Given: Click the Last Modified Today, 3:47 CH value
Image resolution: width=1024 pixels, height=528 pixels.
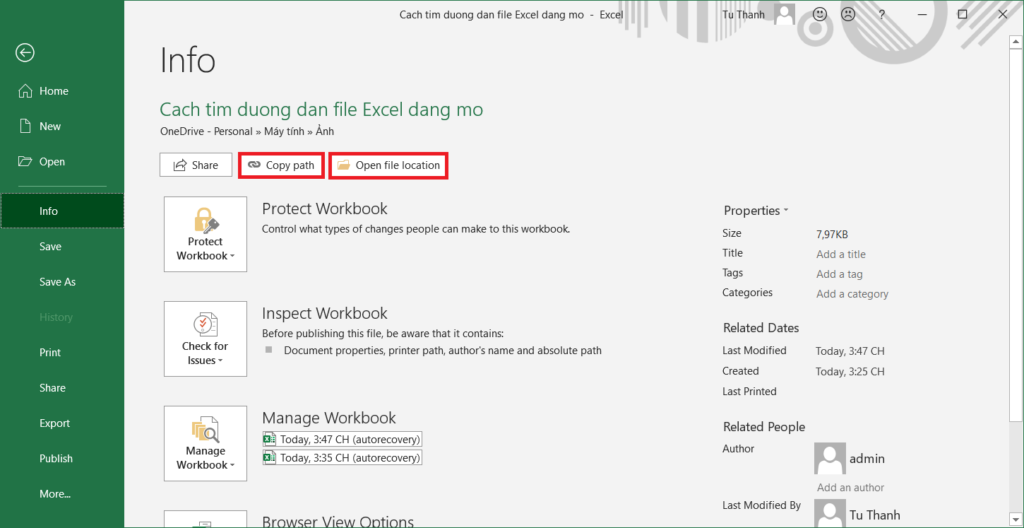Looking at the screenshot, I should coord(850,351).
